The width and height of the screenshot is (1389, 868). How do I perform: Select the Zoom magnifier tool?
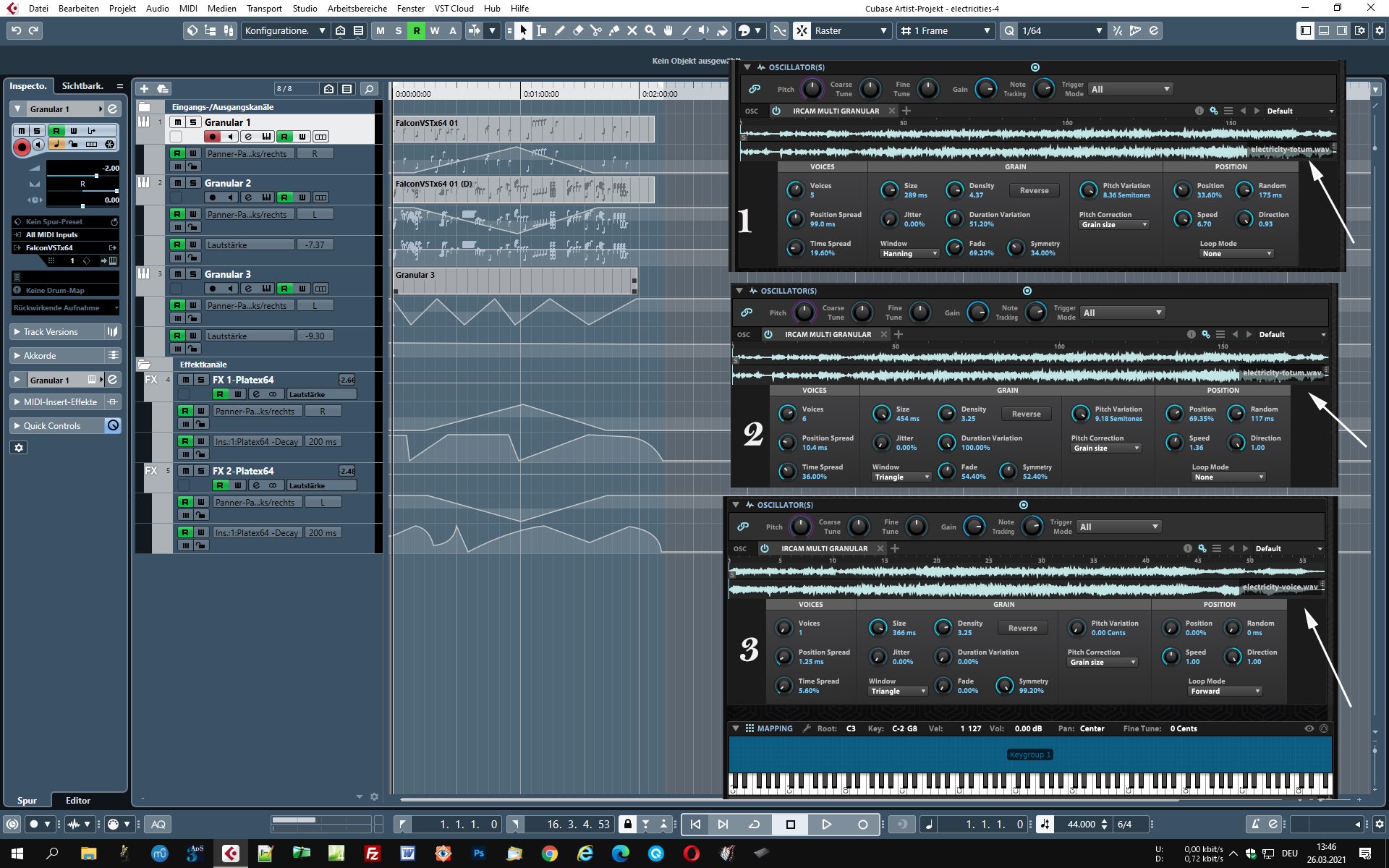[650, 30]
